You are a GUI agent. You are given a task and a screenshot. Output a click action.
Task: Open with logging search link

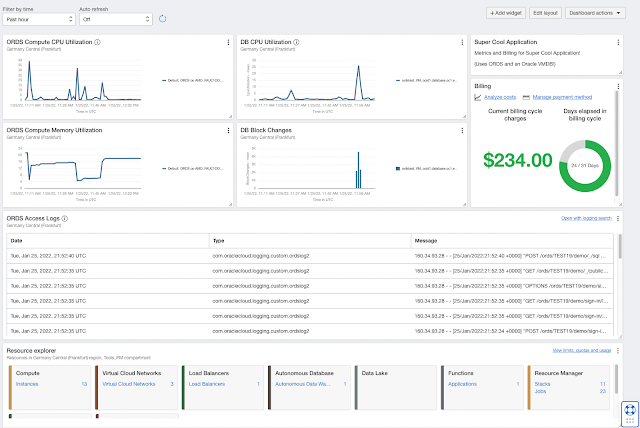[x=586, y=218]
